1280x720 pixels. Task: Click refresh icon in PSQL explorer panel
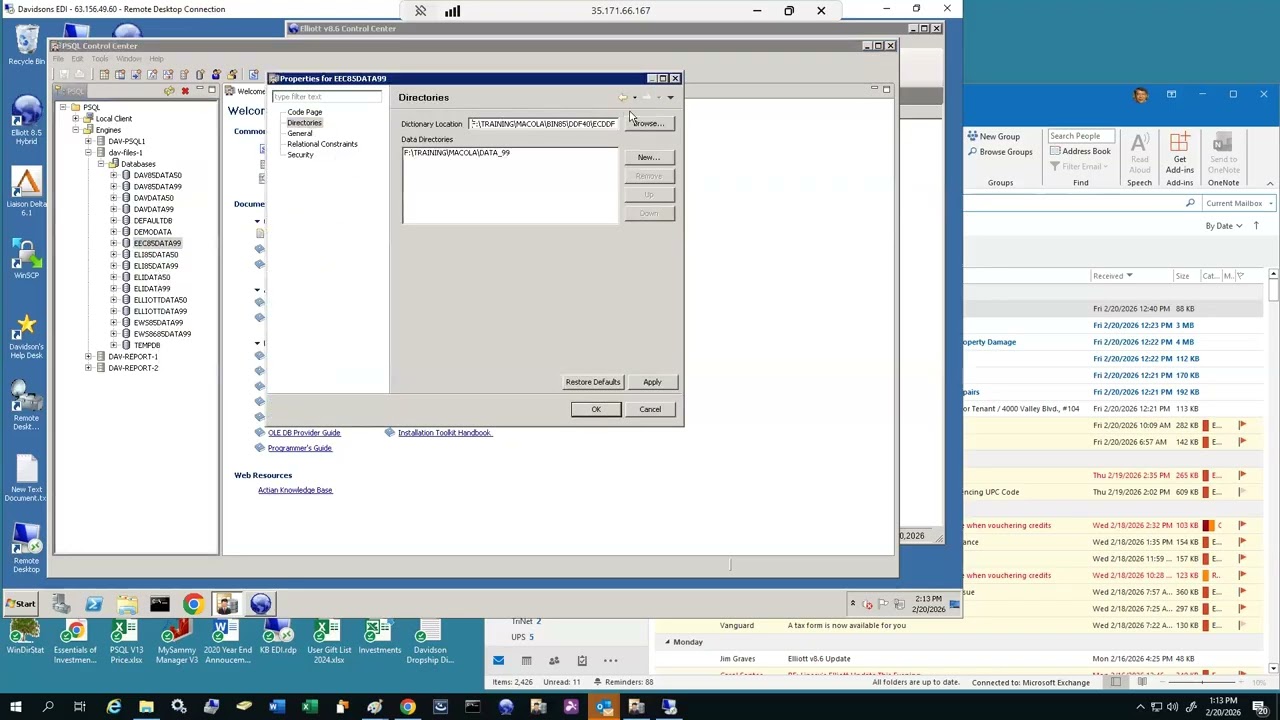point(169,91)
